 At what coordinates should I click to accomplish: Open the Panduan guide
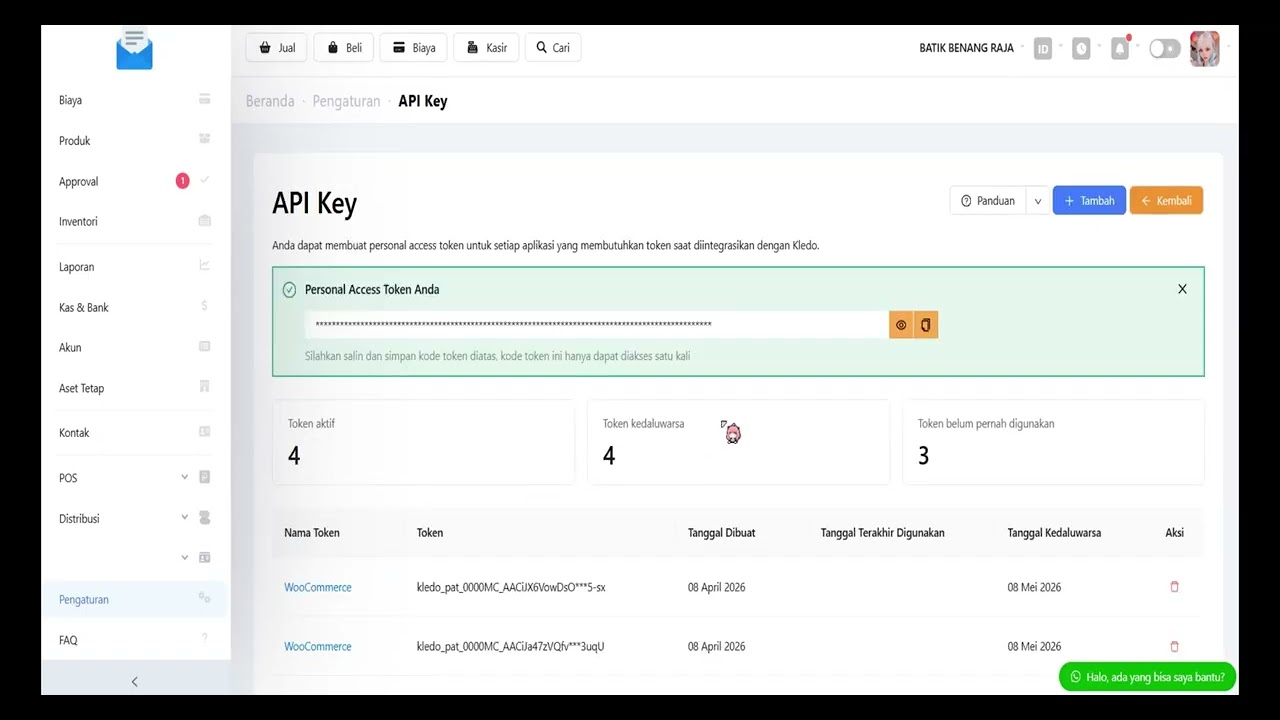point(988,201)
